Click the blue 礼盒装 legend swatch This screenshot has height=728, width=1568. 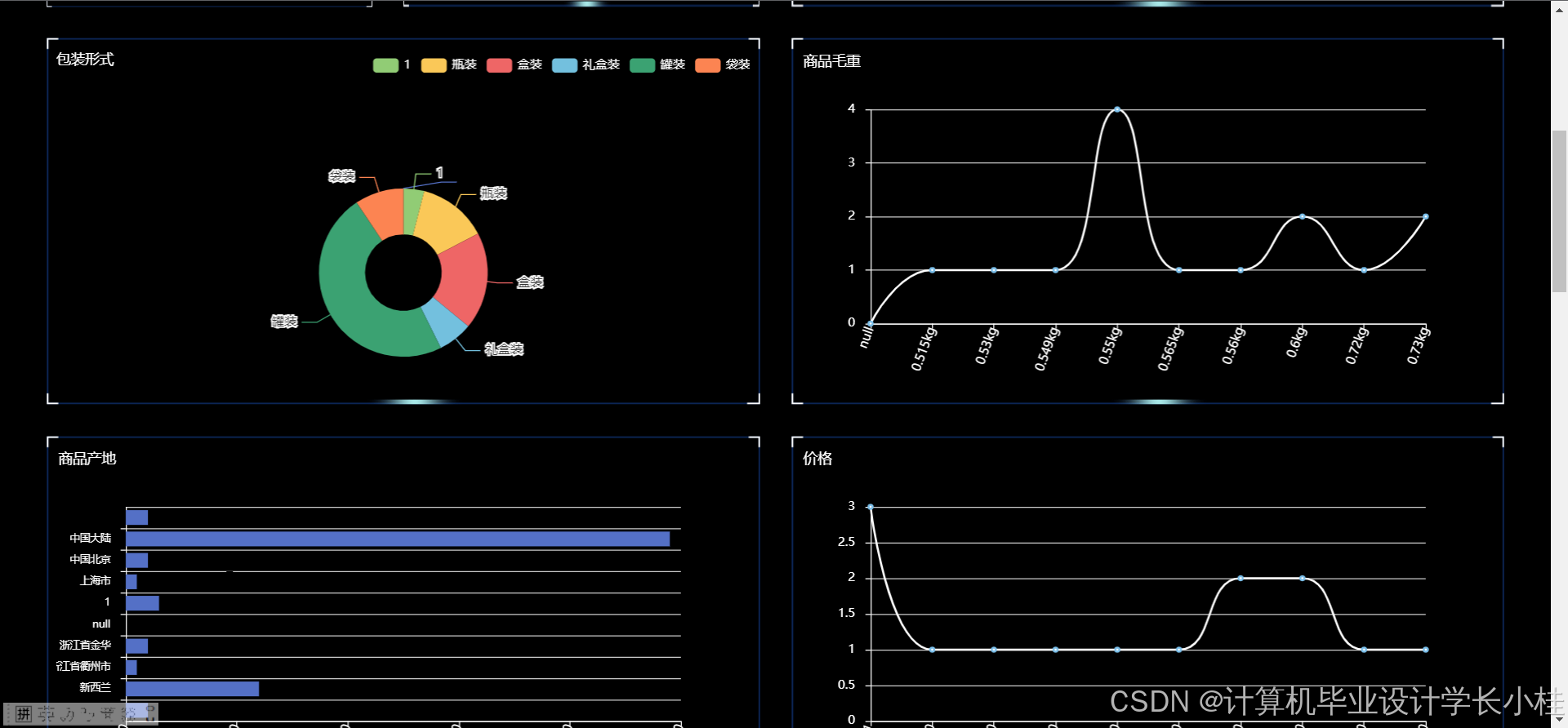point(564,65)
